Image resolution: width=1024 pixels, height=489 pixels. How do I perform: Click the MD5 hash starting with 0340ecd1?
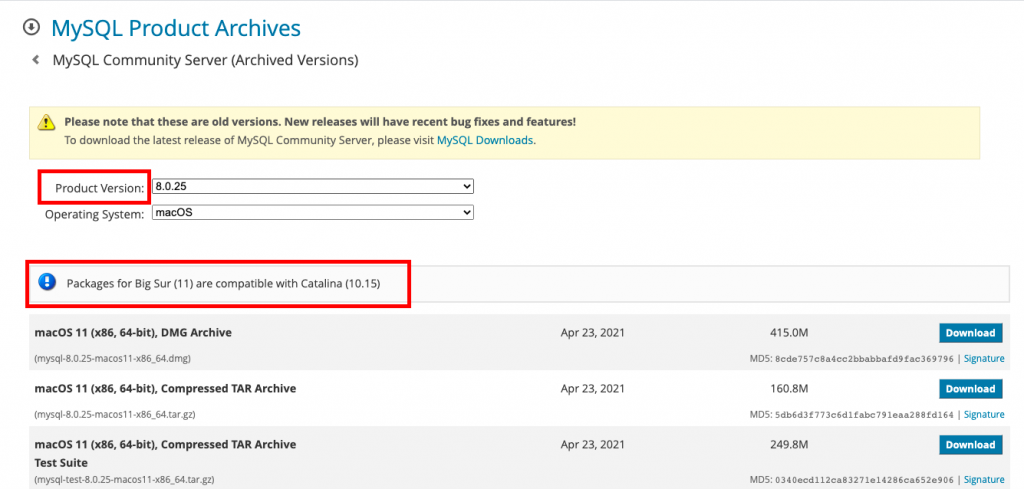coord(865,480)
